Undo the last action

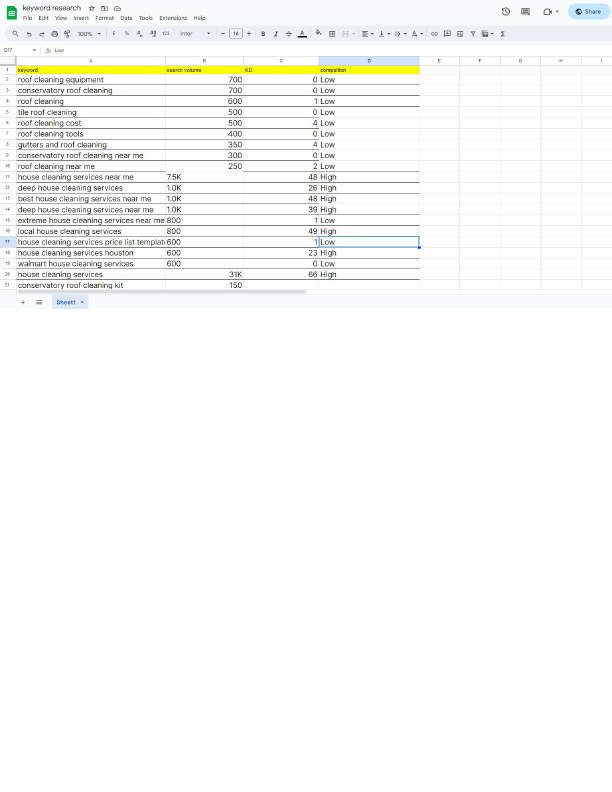click(29, 34)
